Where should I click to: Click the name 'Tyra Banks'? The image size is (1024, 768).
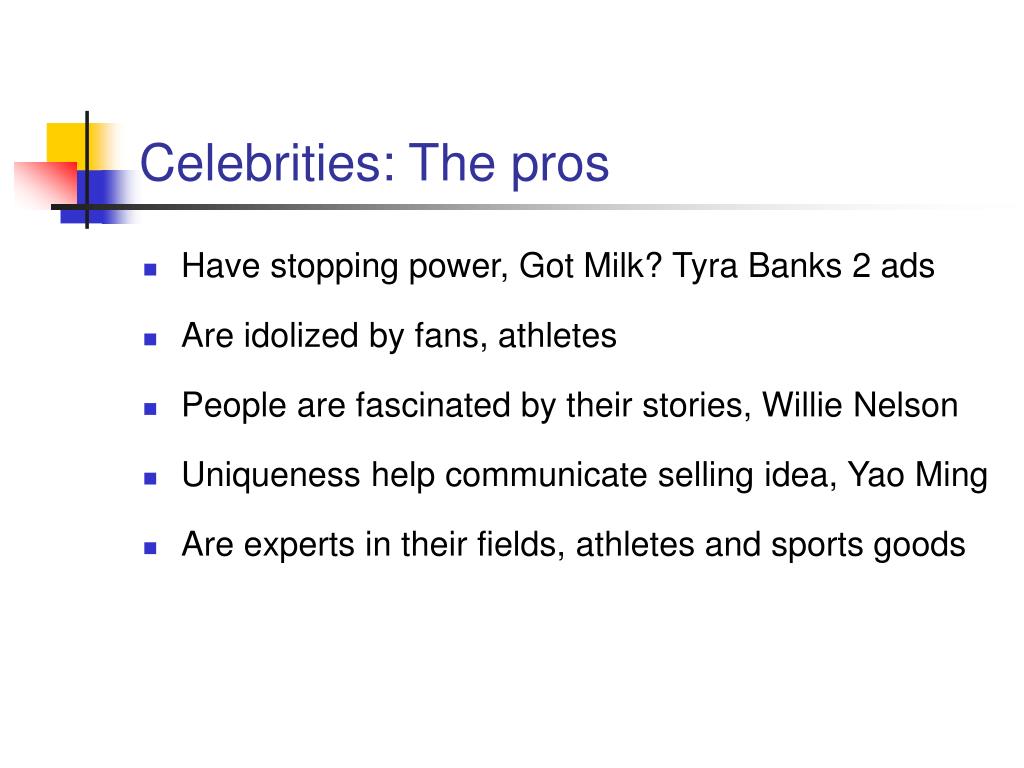click(757, 266)
